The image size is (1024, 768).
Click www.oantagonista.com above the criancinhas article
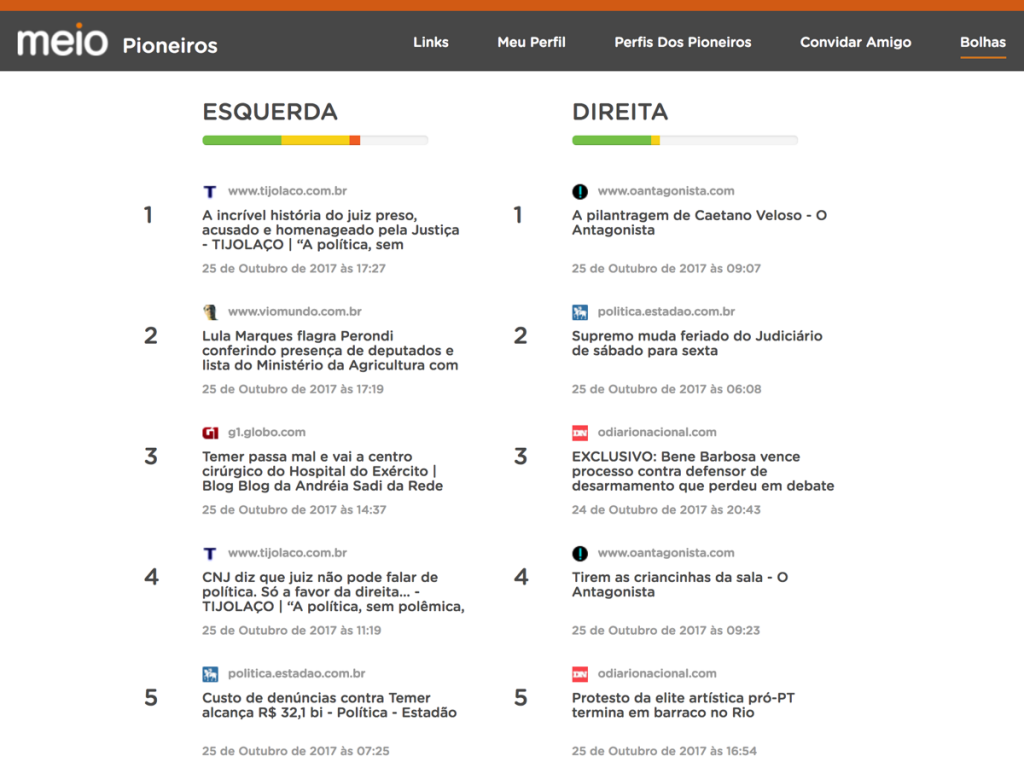point(666,553)
